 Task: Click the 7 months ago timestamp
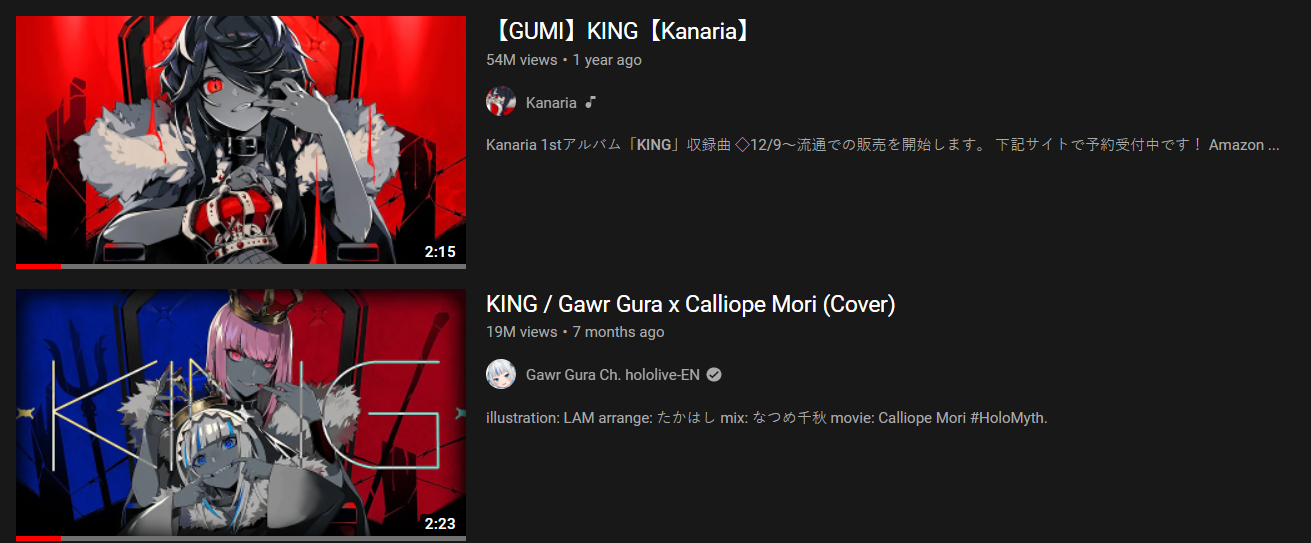618,332
